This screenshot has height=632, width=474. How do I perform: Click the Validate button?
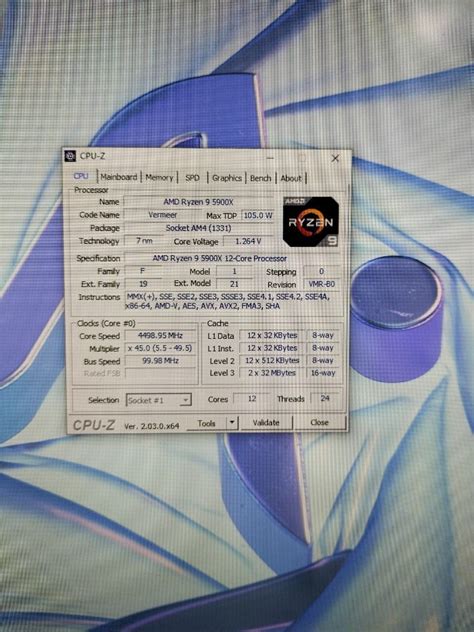coord(266,422)
